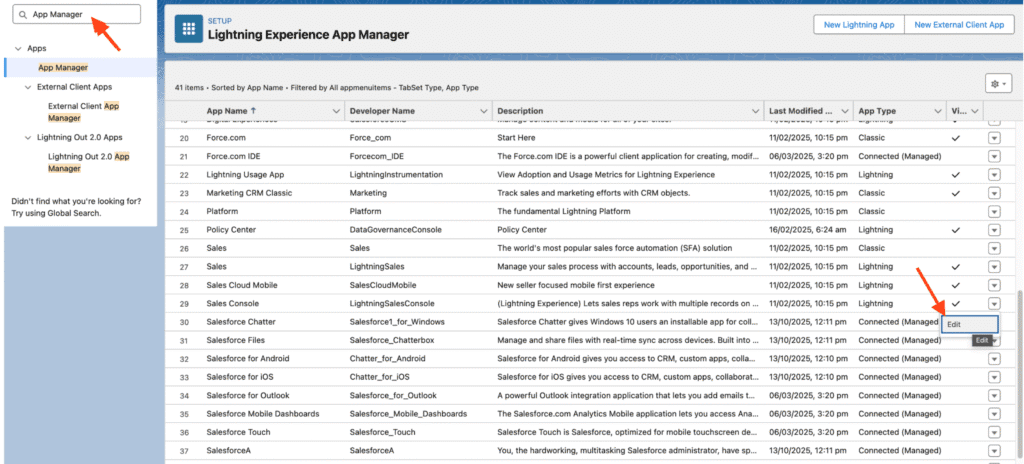Click the DataGovernanceConsole developer name
Screen dimensions: 1024x464
(396, 230)
